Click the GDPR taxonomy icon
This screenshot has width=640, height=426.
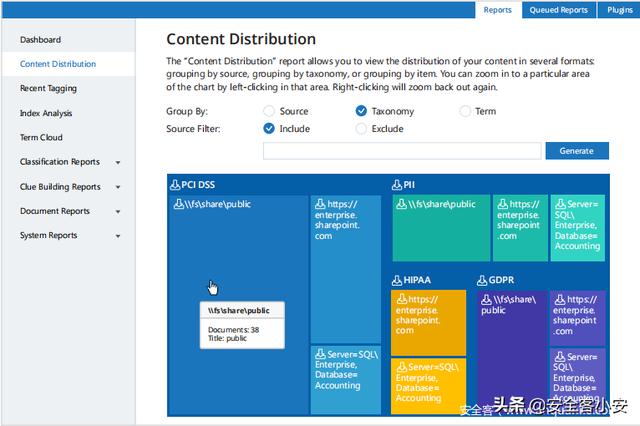point(482,280)
